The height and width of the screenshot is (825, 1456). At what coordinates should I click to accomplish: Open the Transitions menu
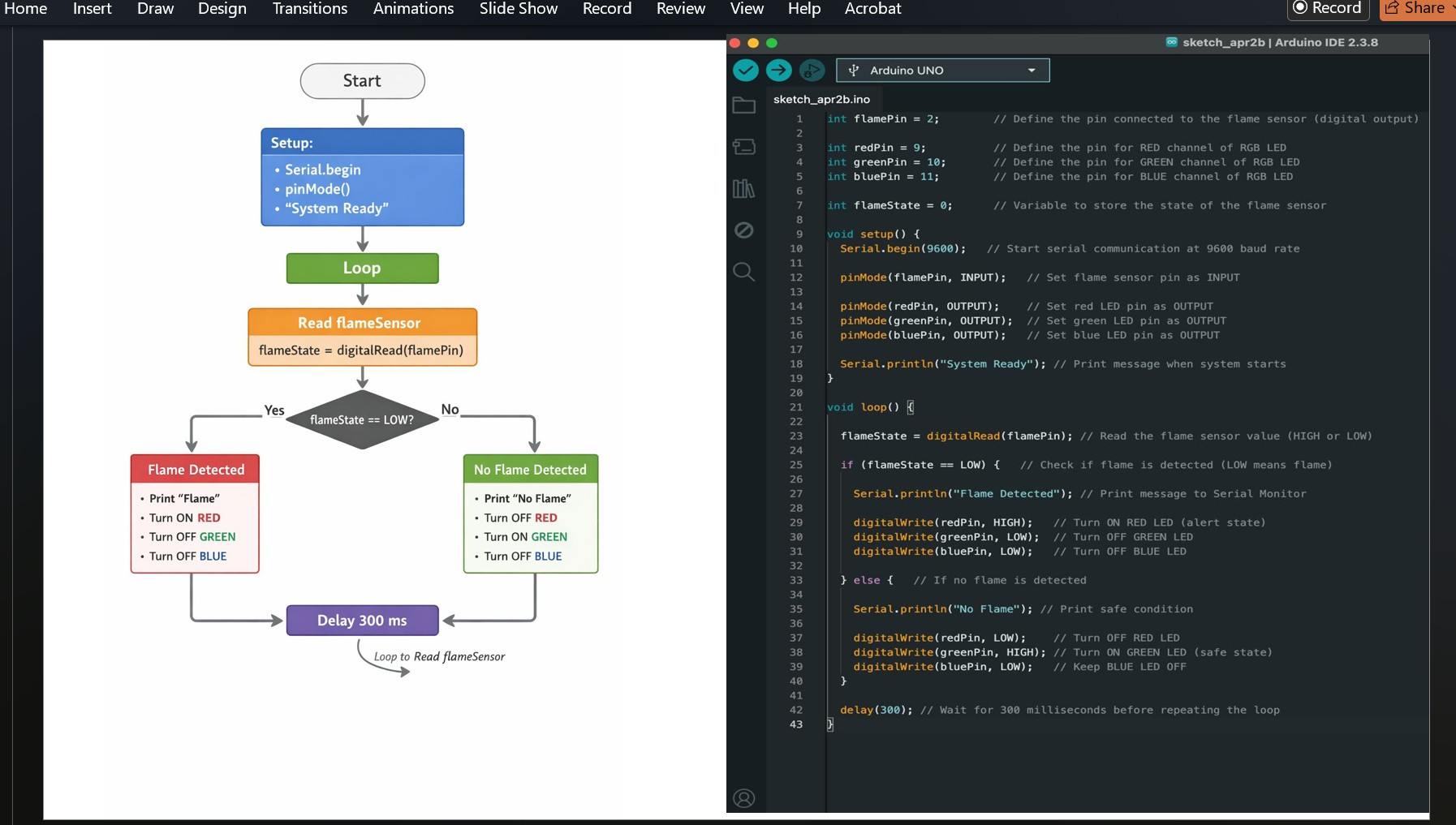coord(309,9)
